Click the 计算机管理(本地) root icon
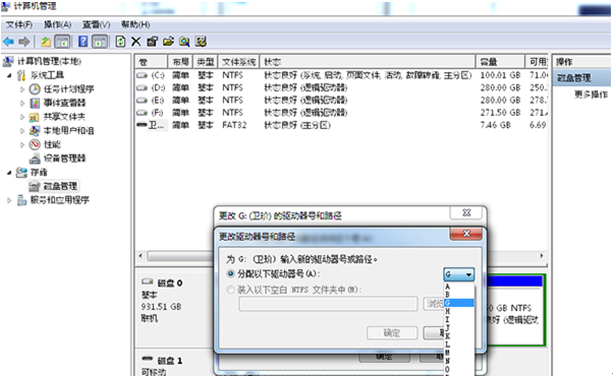 pos(8,61)
